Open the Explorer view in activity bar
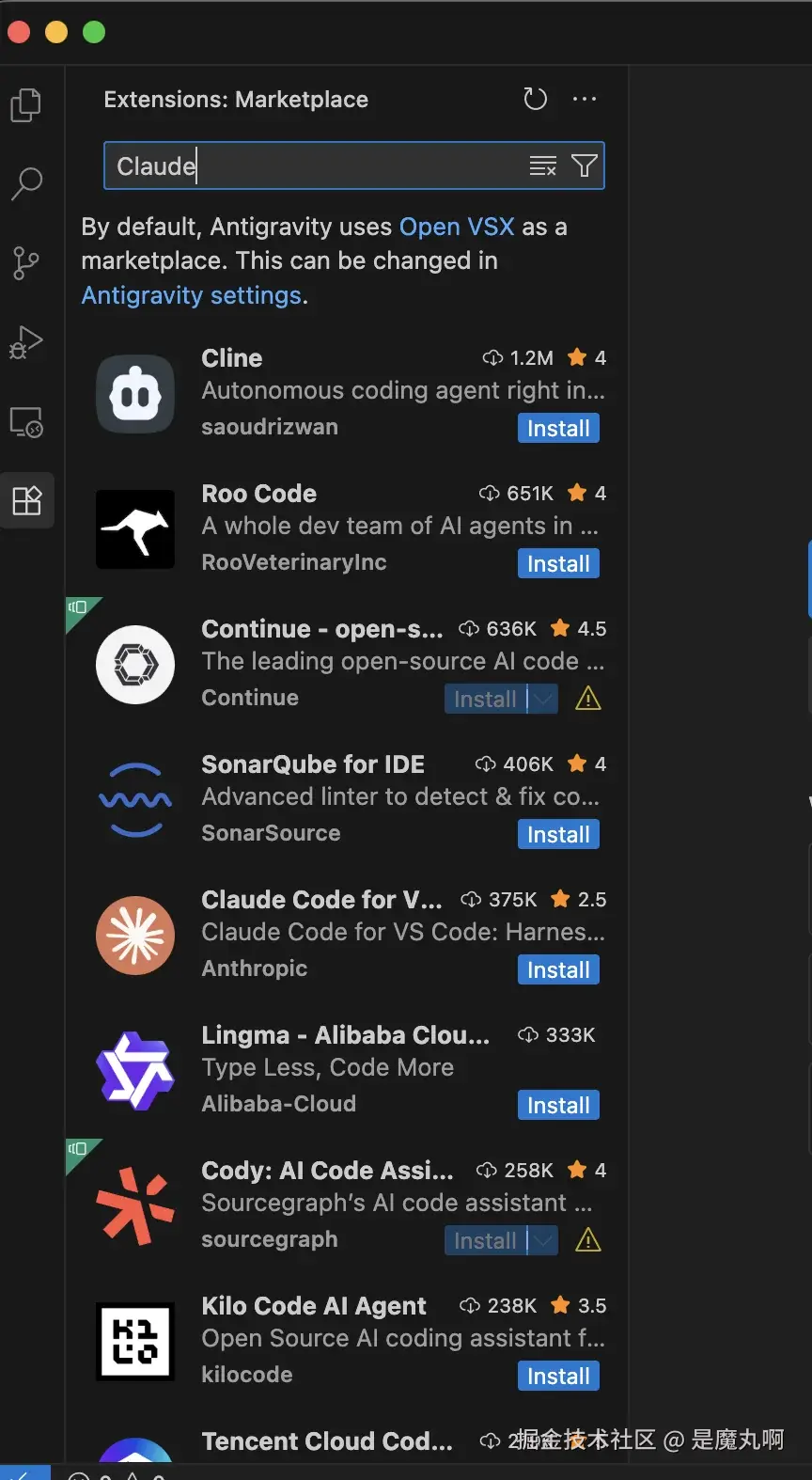 click(26, 104)
